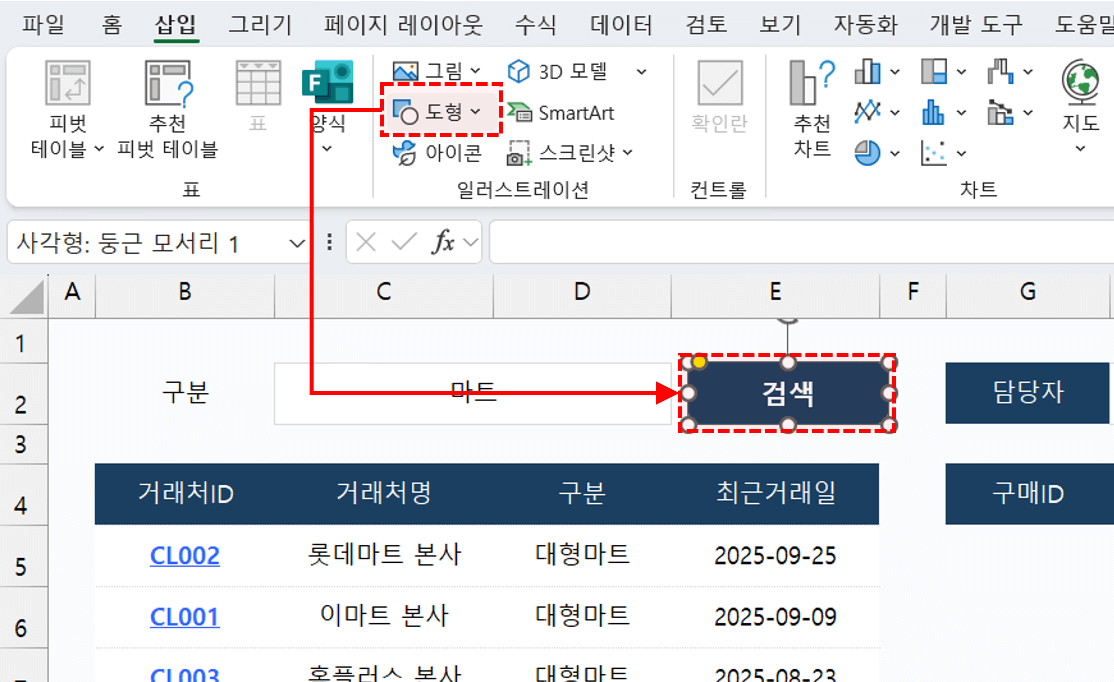Follow the CL002 hyperlink
Image resolution: width=1114 pixels, height=682 pixels.
(x=184, y=556)
